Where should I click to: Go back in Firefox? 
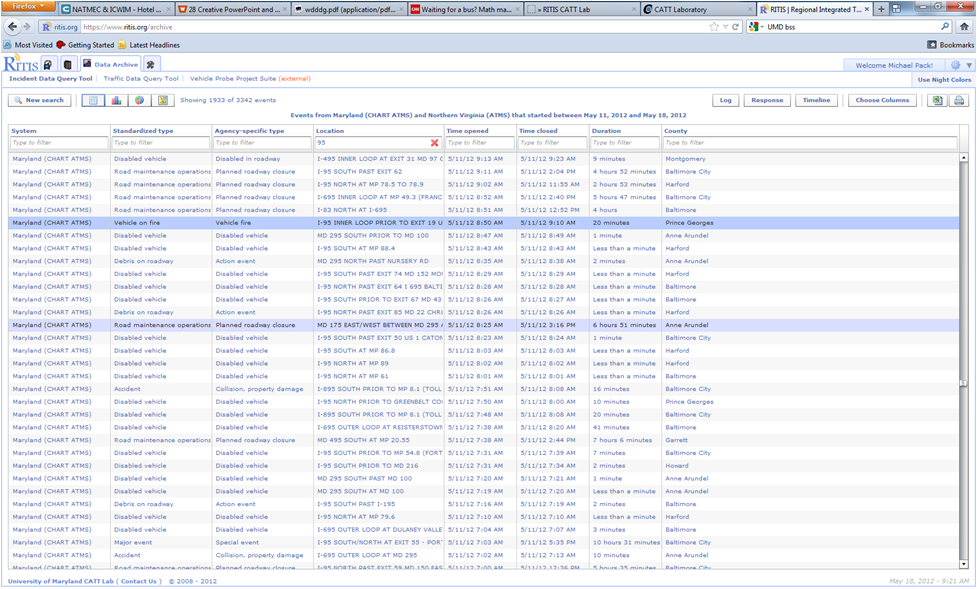(x=12, y=27)
